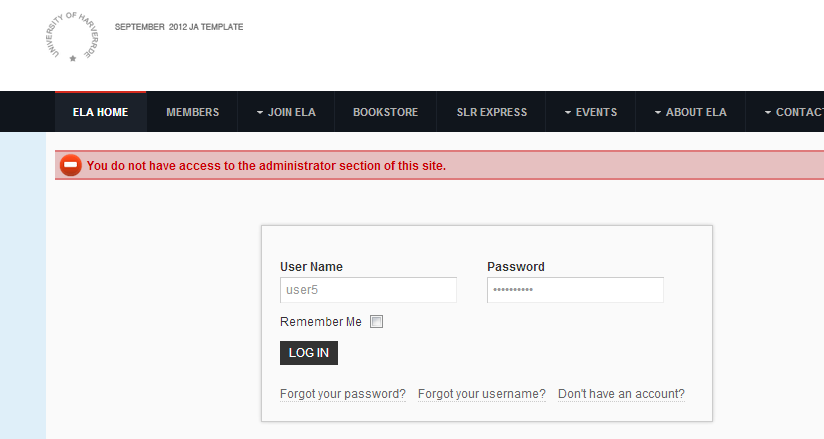Expand the About ELA dropdown menu
Viewport: 824px width, 439px height.
pos(690,112)
